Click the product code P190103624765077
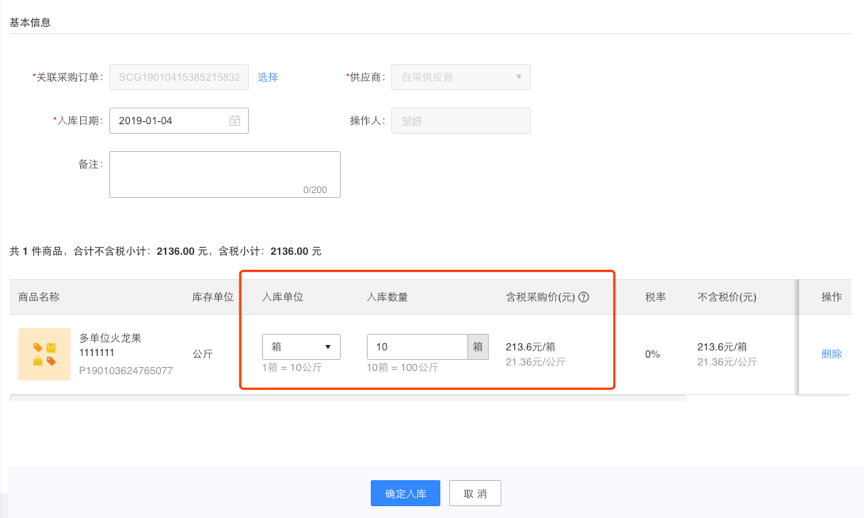Viewport: 864px width, 518px height. coord(126,371)
